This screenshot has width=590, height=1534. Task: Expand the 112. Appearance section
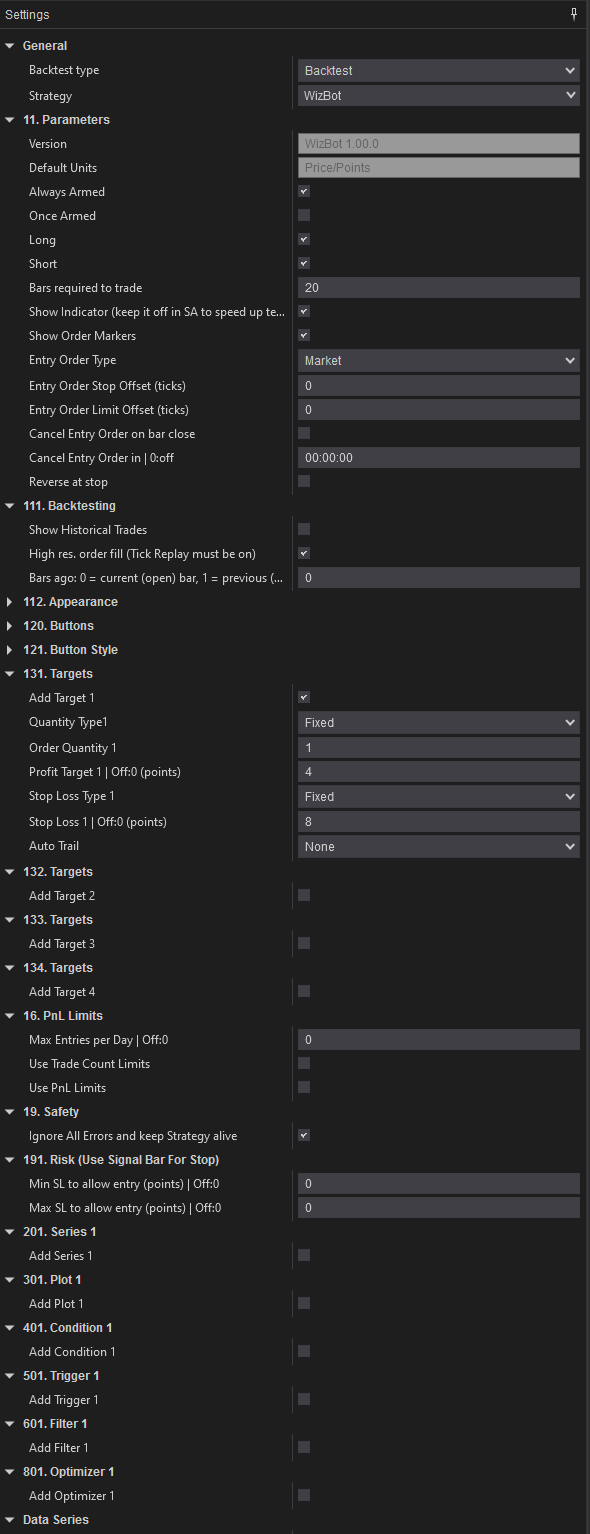tap(10, 602)
